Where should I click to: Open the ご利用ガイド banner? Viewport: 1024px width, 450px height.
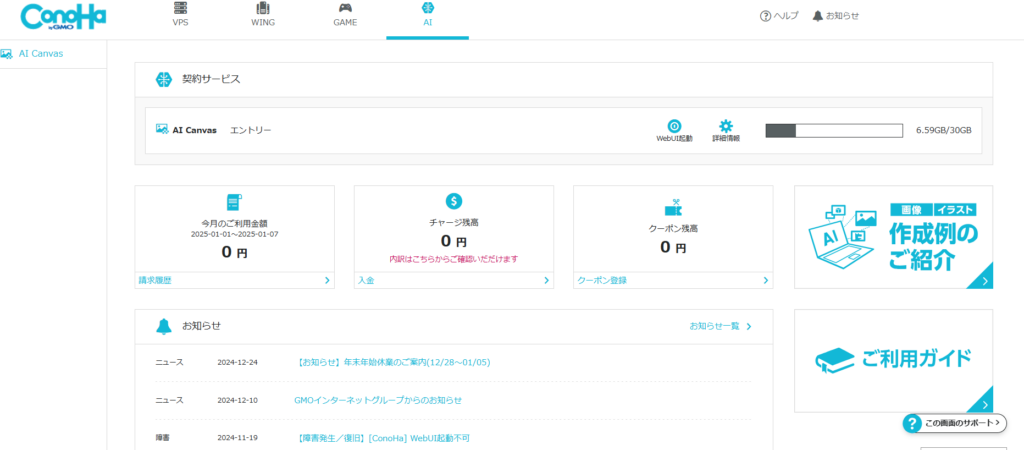point(893,361)
